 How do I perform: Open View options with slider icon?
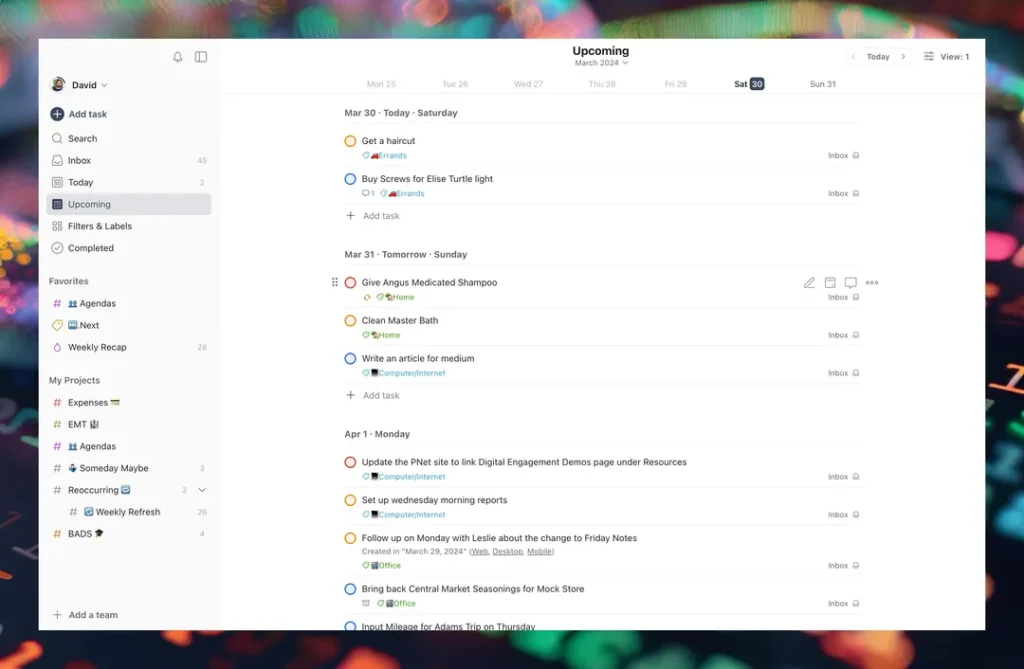pyautogui.click(x=945, y=57)
